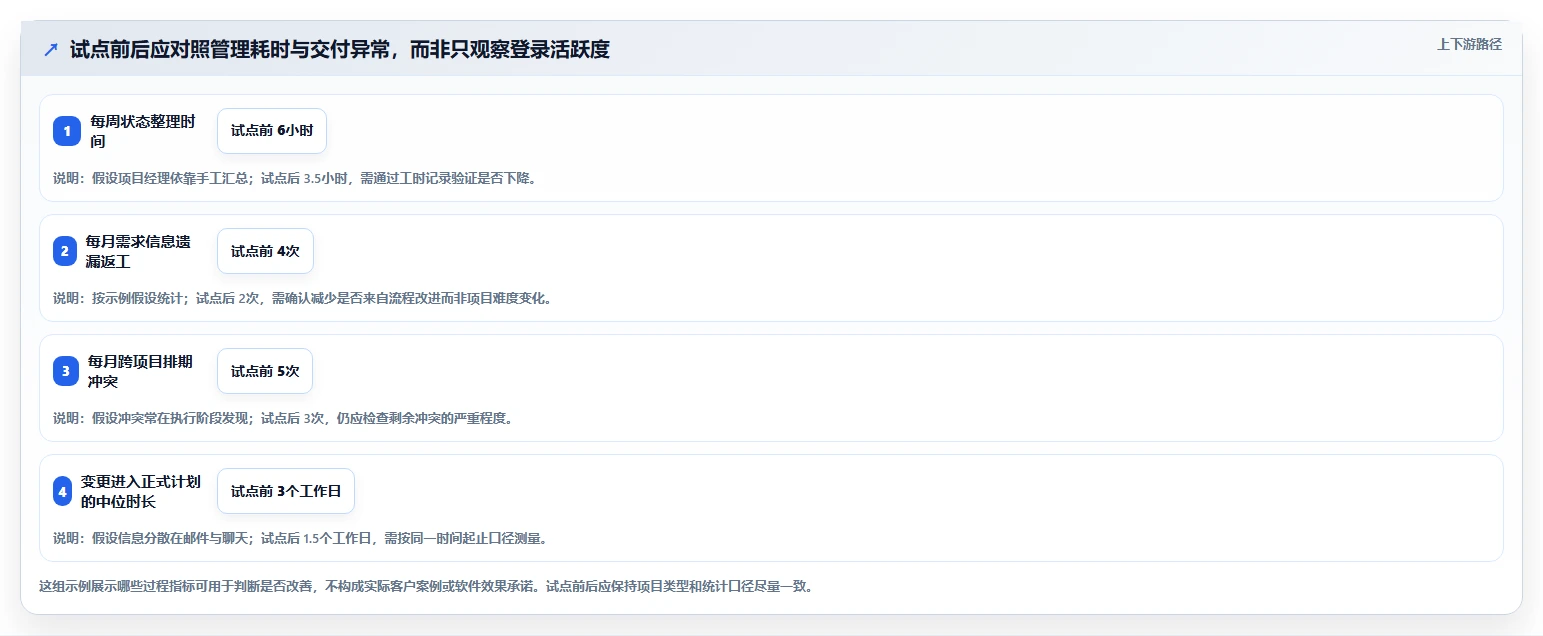Select the number 2 step badge
Viewport: 1543px width, 636px height.
(65, 251)
